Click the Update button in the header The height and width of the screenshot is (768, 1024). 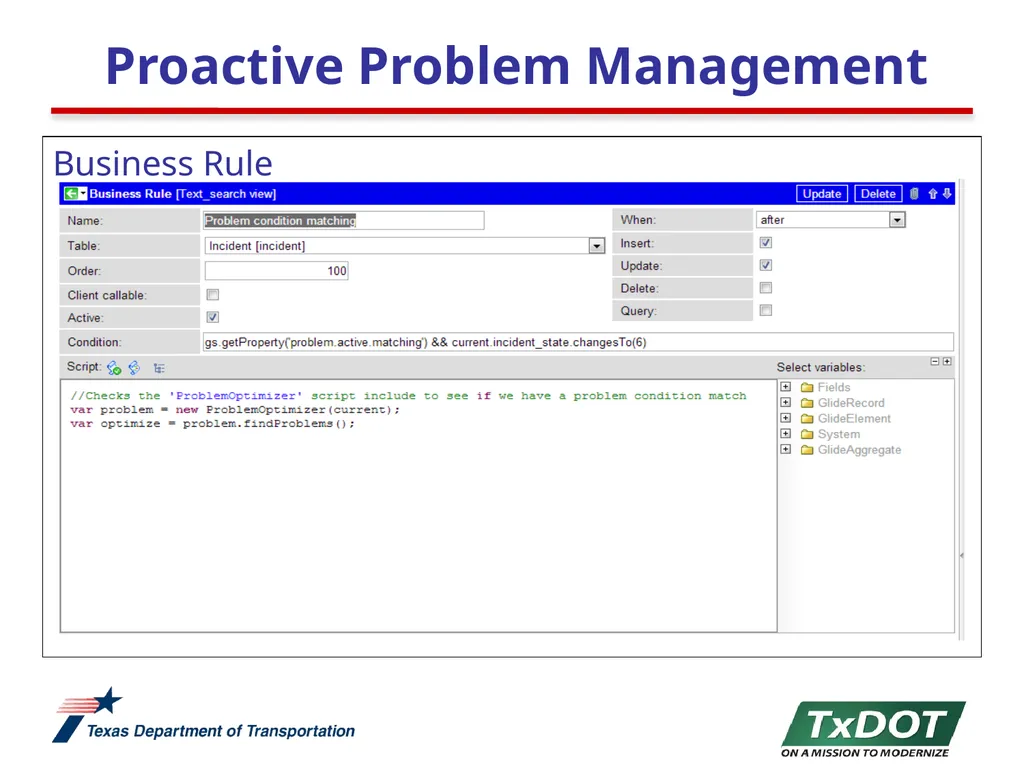click(x=822, y=194)
